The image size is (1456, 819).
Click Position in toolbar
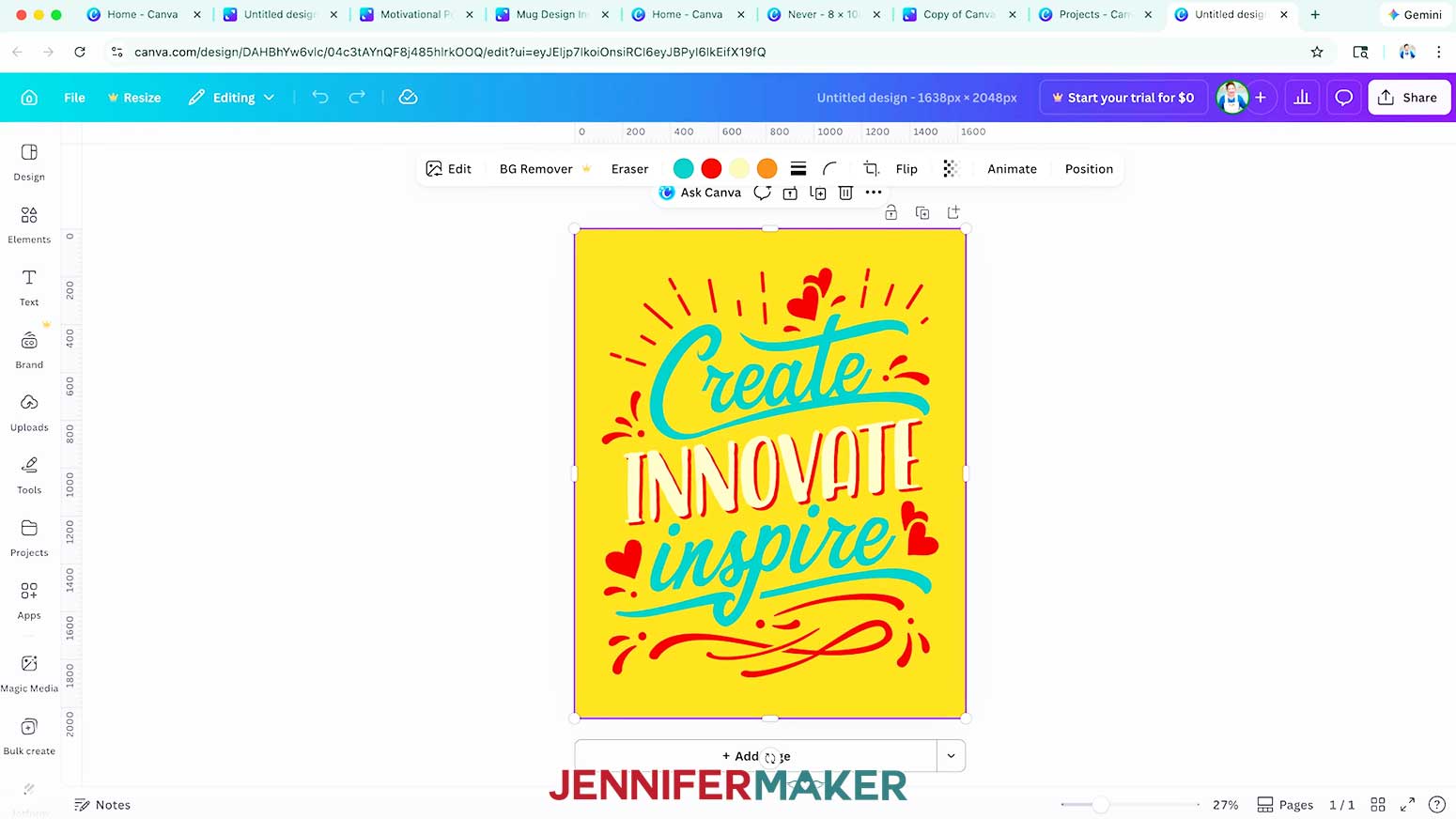click(1089, 169)
